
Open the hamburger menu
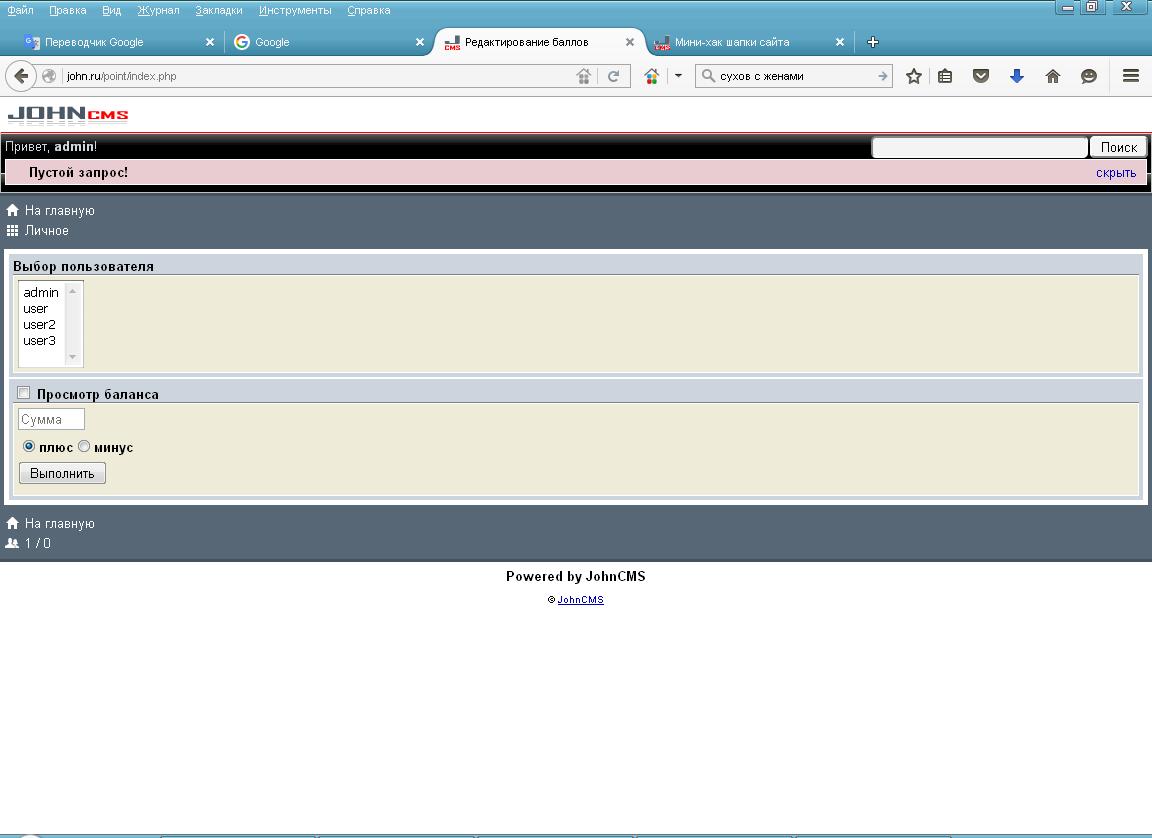(1131, 76)
